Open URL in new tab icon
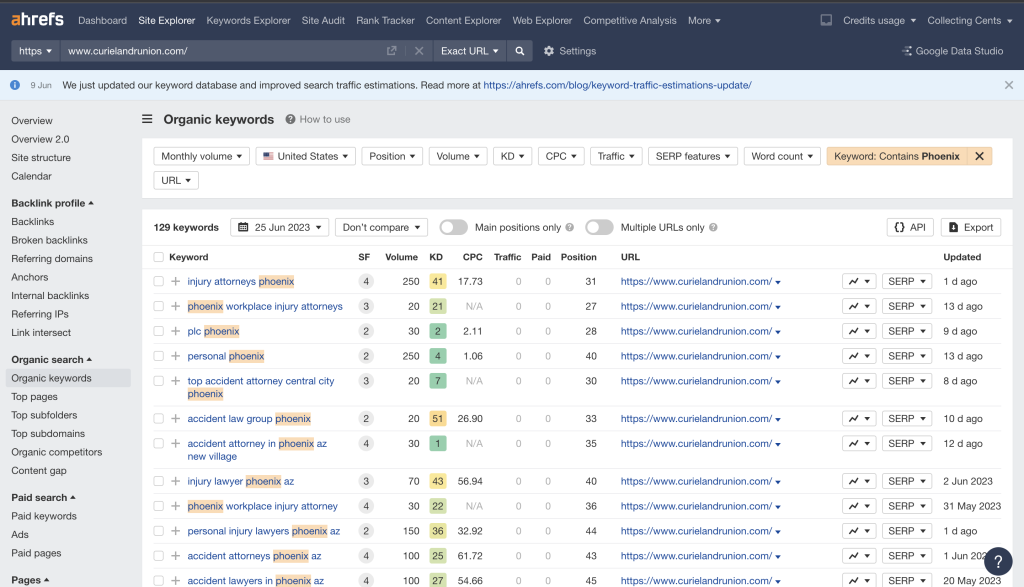 click(392, 51)
